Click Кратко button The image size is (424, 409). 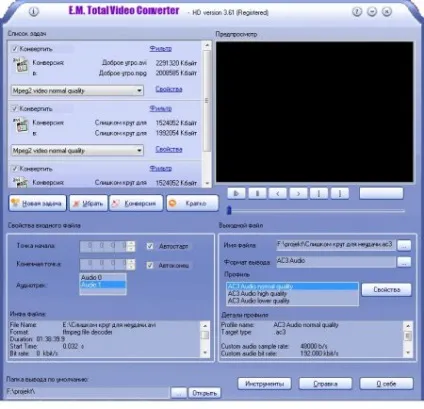coord(192,203)
